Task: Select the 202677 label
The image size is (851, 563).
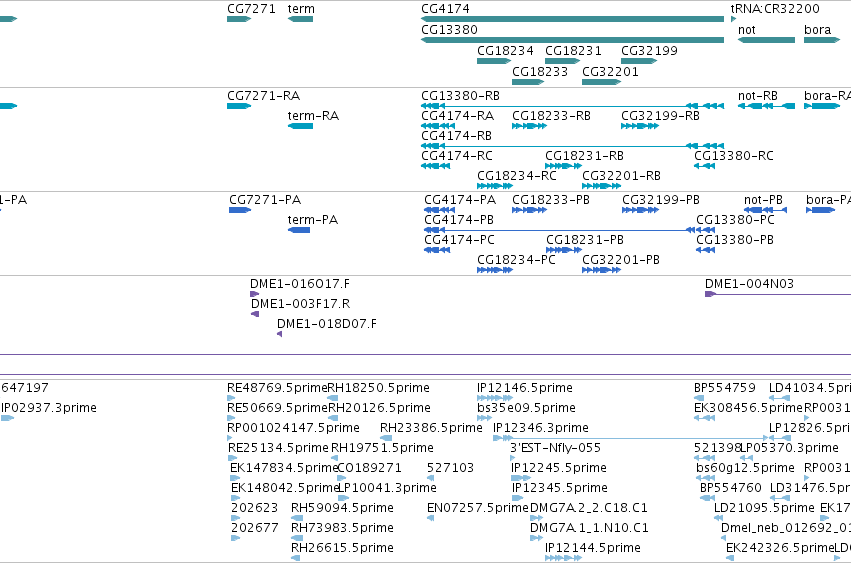Action: coord(255,529)
